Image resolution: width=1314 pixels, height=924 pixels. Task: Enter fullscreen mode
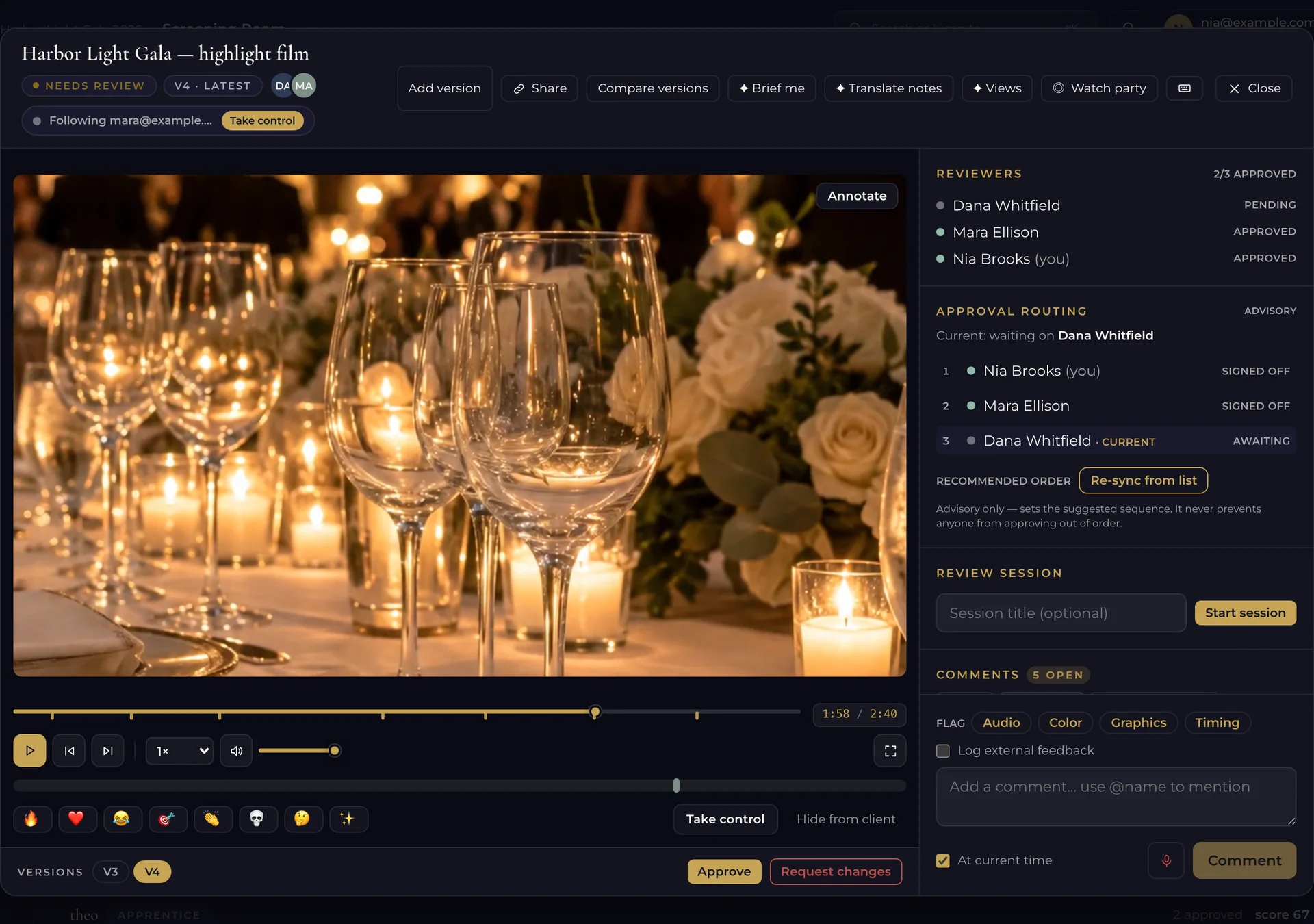[890, 751]
